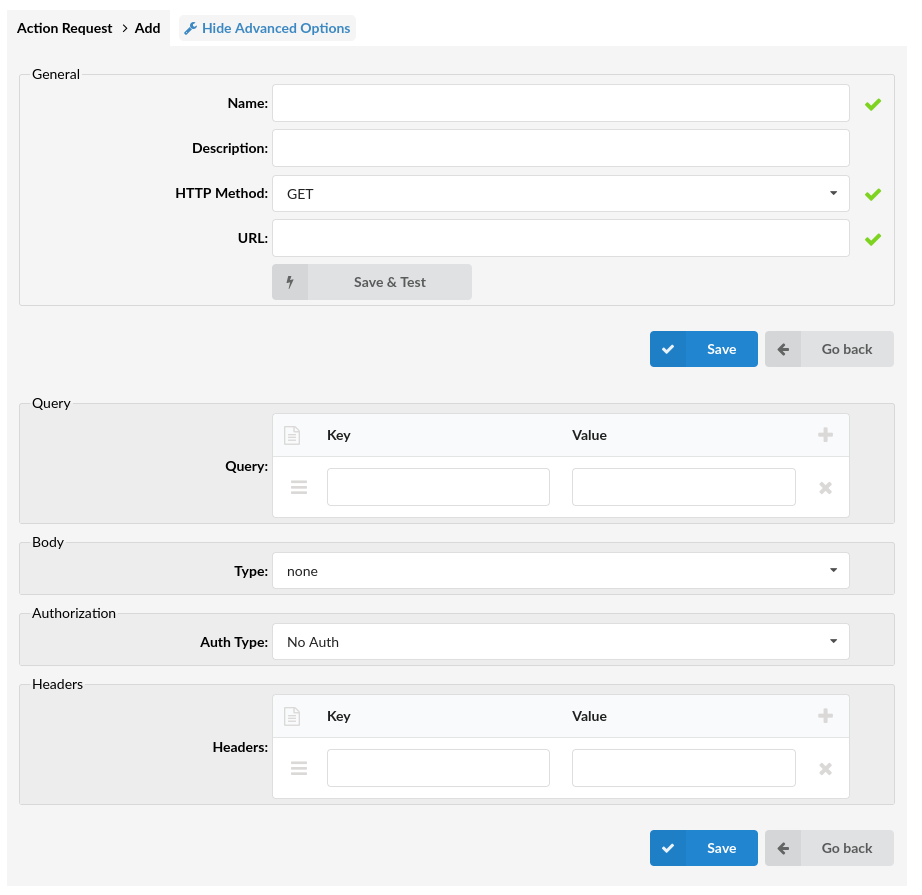Open the Auth Type dropdown showing No Auth
The image size is (922, 895).
coord(560,642)
